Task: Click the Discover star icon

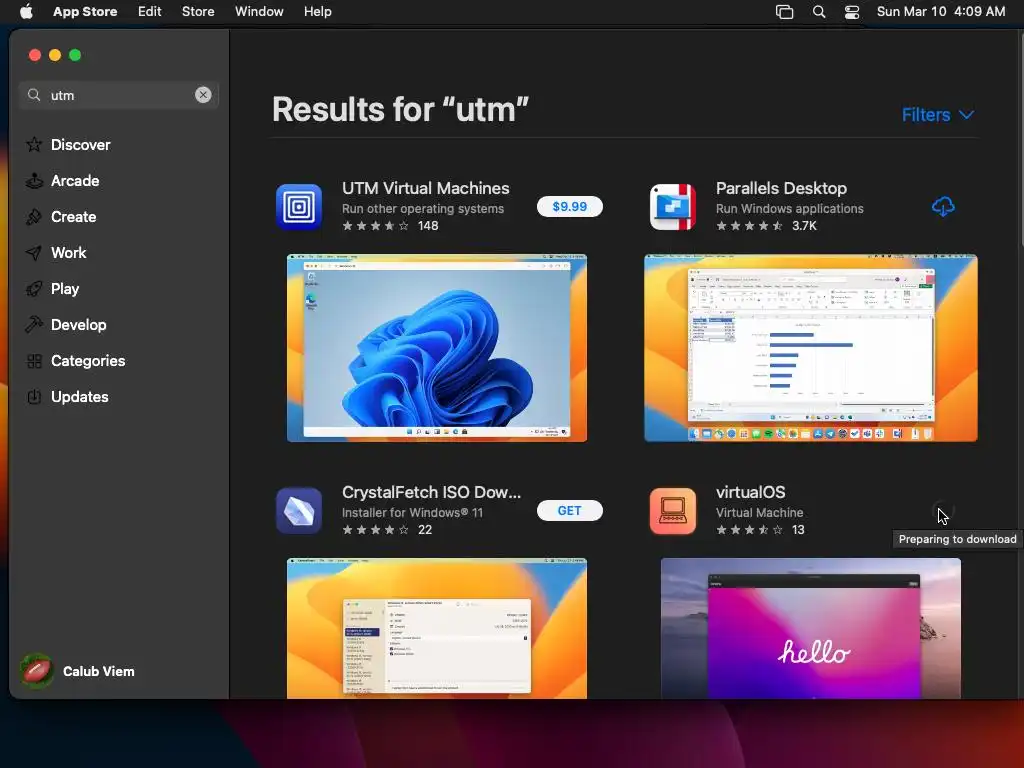Action: point(34,144)
